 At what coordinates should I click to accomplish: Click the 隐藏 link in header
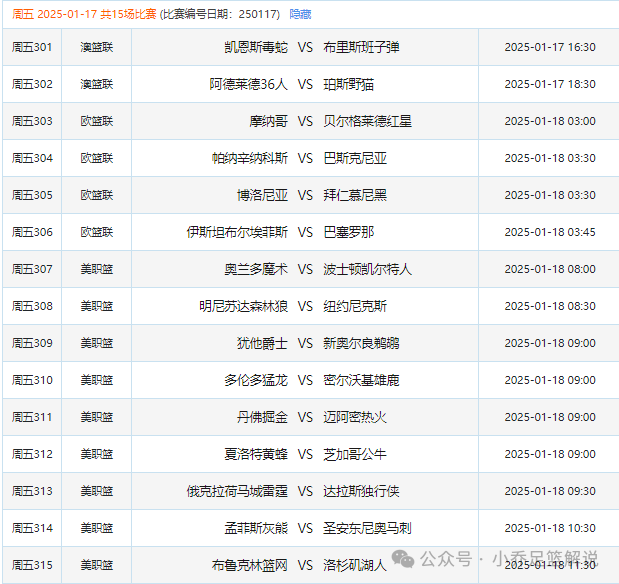tap(300, 13)
